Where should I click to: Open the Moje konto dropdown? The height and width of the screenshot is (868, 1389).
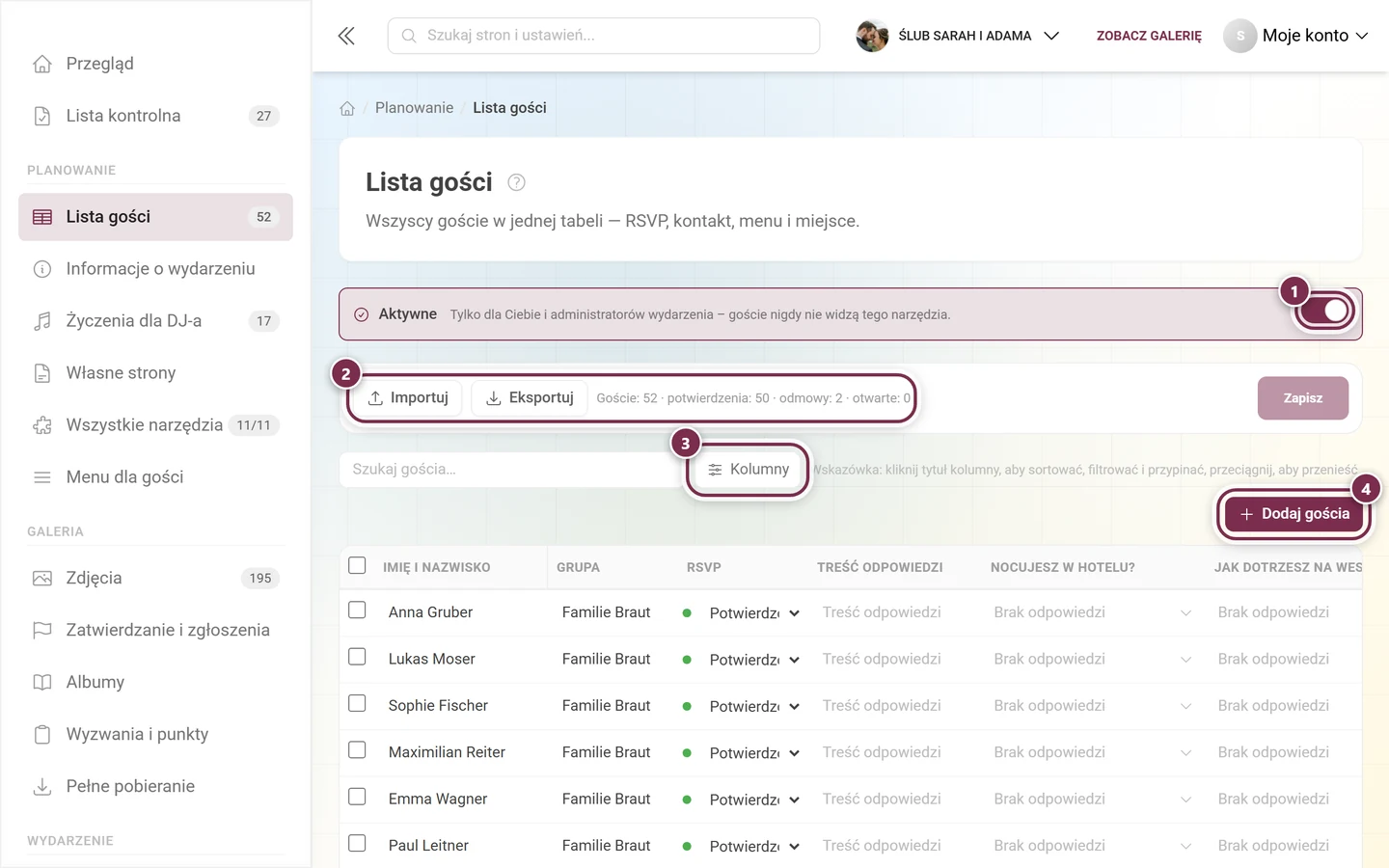(1296, 36)
